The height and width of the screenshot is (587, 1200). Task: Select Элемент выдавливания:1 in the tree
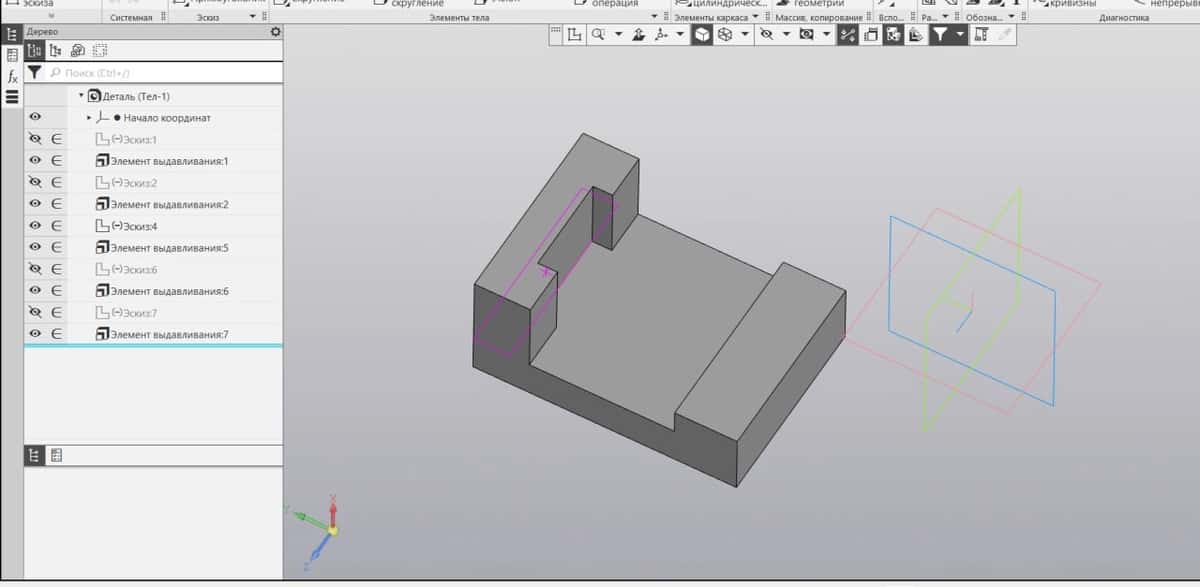click(170, 161)
